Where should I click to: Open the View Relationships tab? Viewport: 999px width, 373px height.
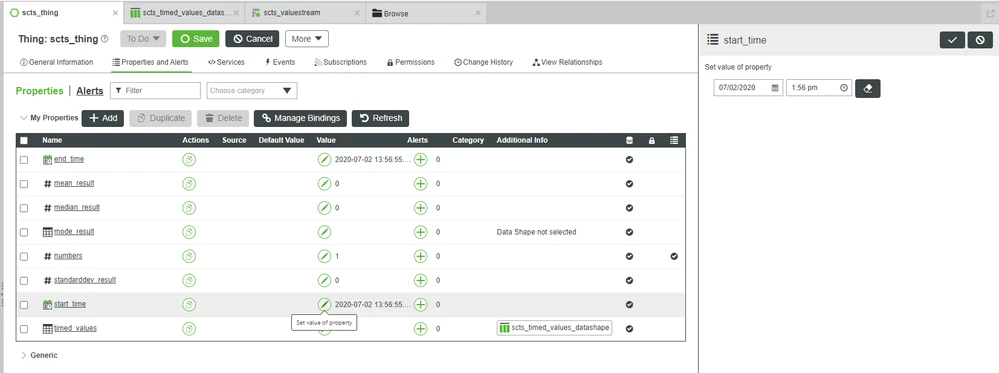(x=567, y=62)
